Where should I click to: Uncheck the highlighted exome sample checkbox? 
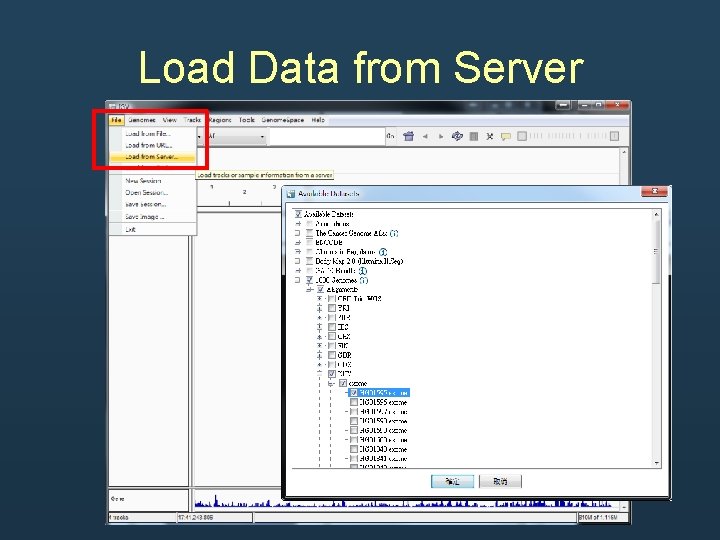[x=354, y=393]
